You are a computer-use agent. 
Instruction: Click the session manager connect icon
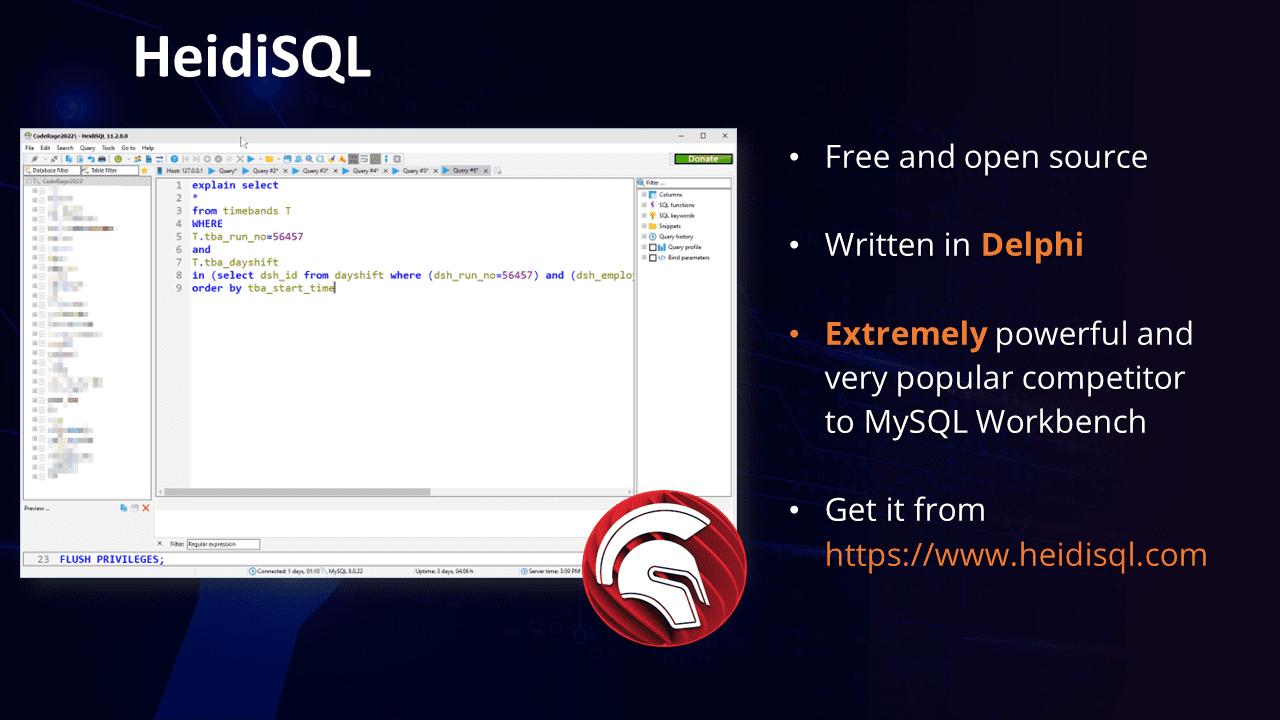tap(34, 159)
